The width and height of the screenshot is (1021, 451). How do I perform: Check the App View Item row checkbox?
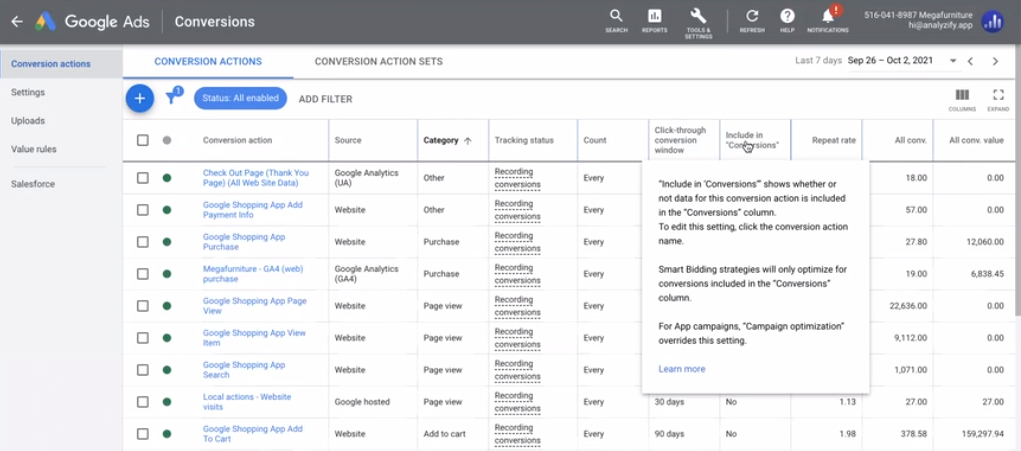143,338
